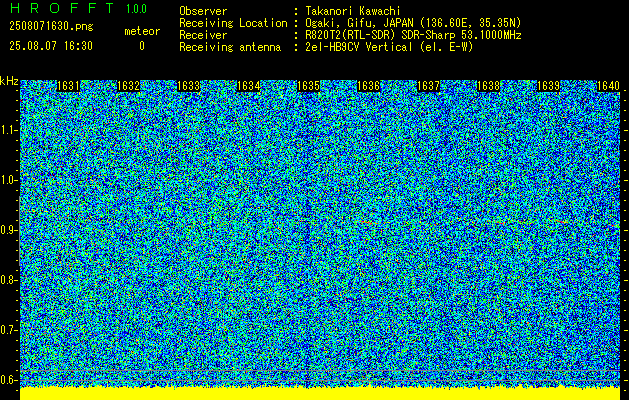Click time marker 1634

click(249, 86)
